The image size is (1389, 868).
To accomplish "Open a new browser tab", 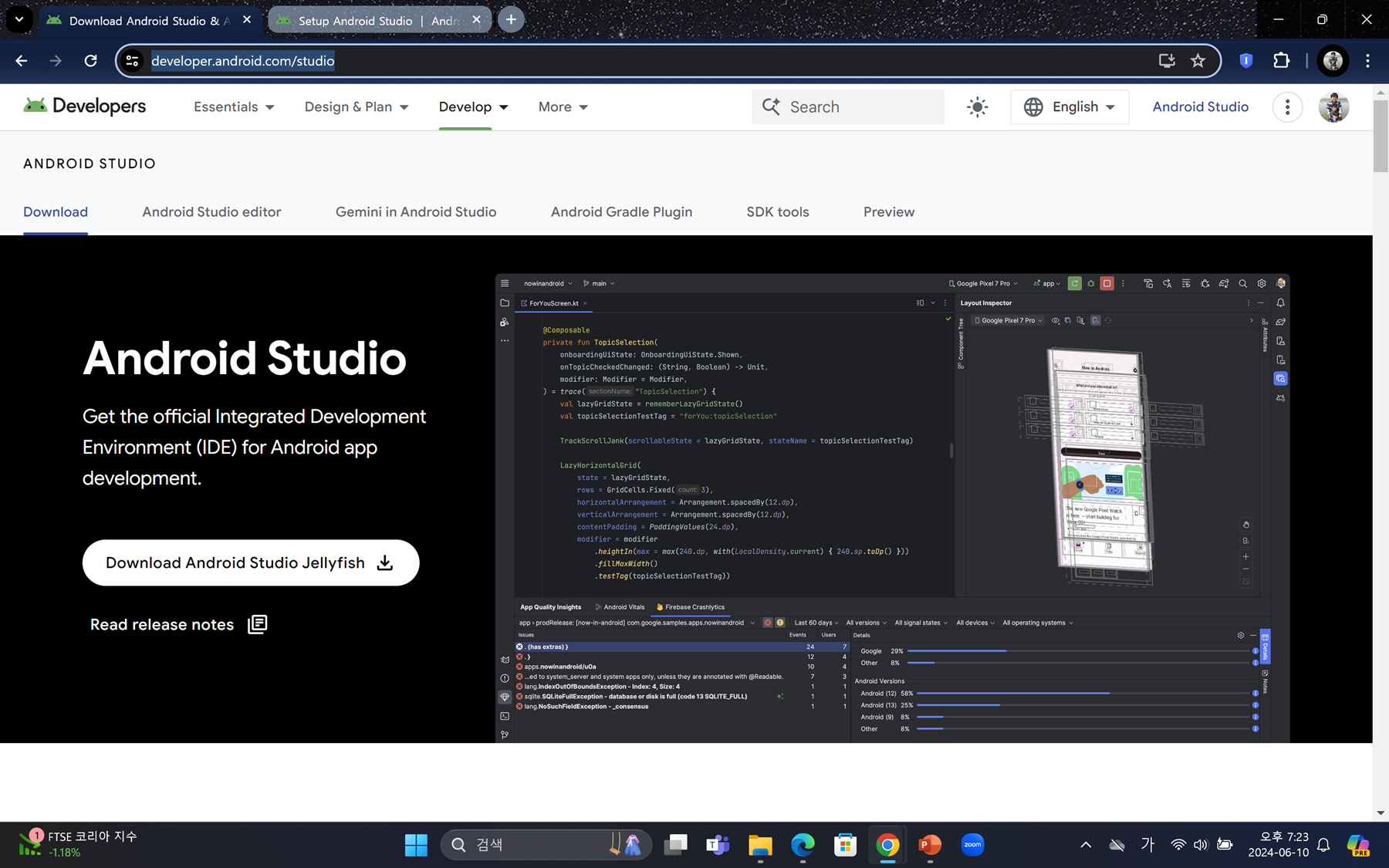I will (511, 20).
